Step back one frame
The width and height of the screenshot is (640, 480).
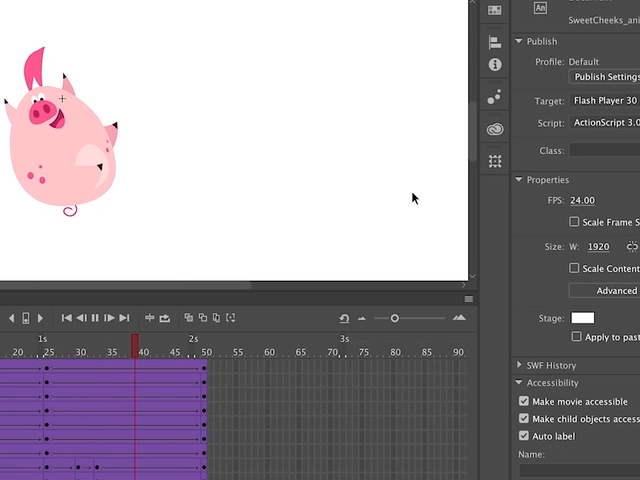tap(81, 318)
